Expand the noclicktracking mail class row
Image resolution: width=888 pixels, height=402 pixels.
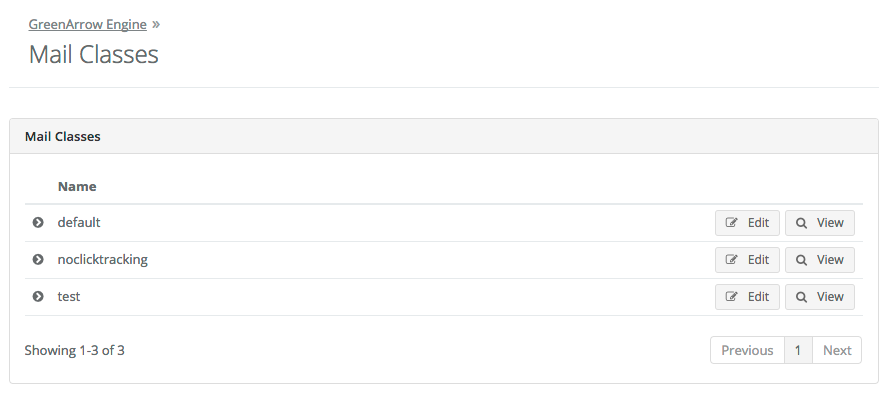[38, 260]
